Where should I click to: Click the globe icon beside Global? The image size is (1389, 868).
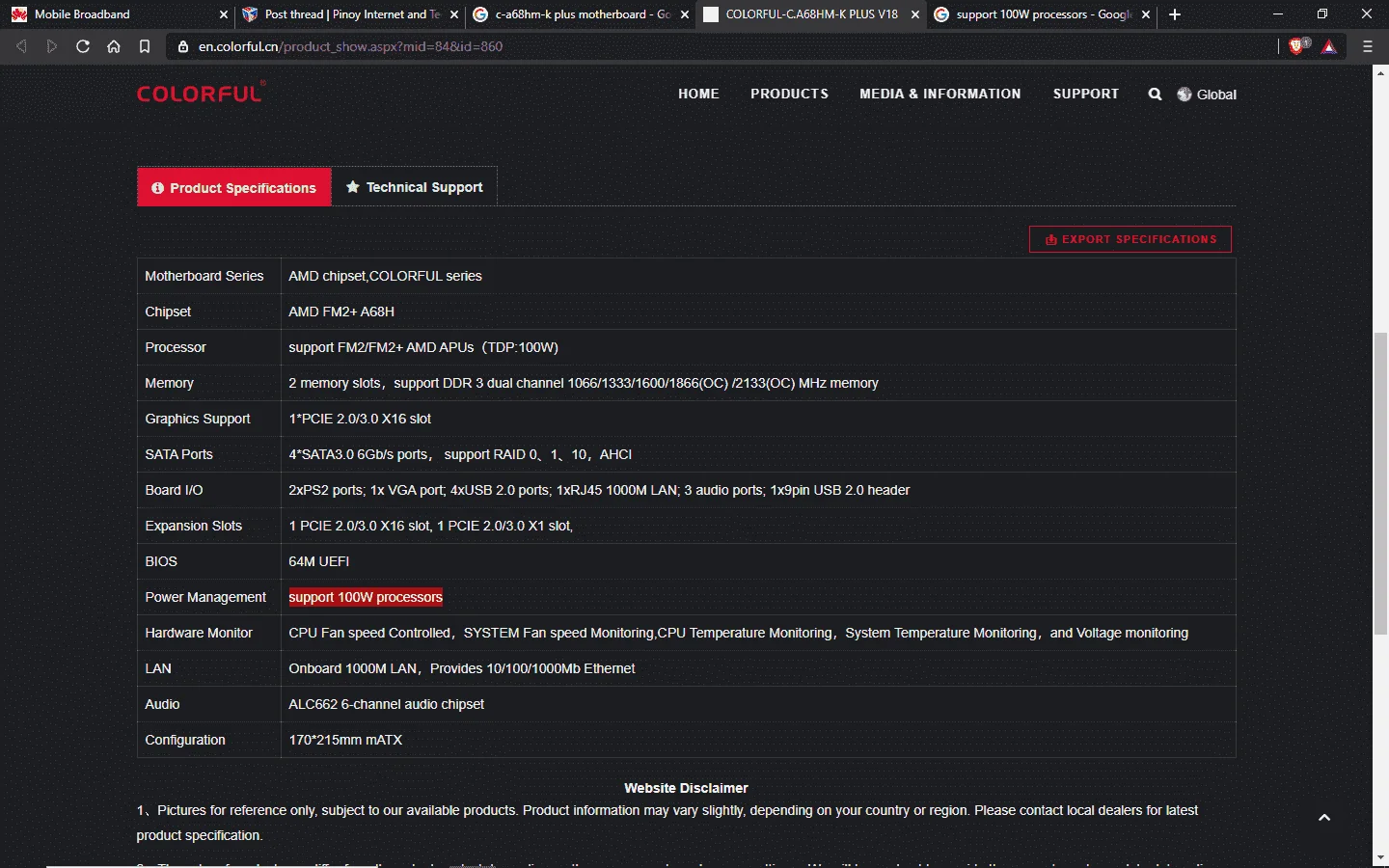pos(1185,95)
